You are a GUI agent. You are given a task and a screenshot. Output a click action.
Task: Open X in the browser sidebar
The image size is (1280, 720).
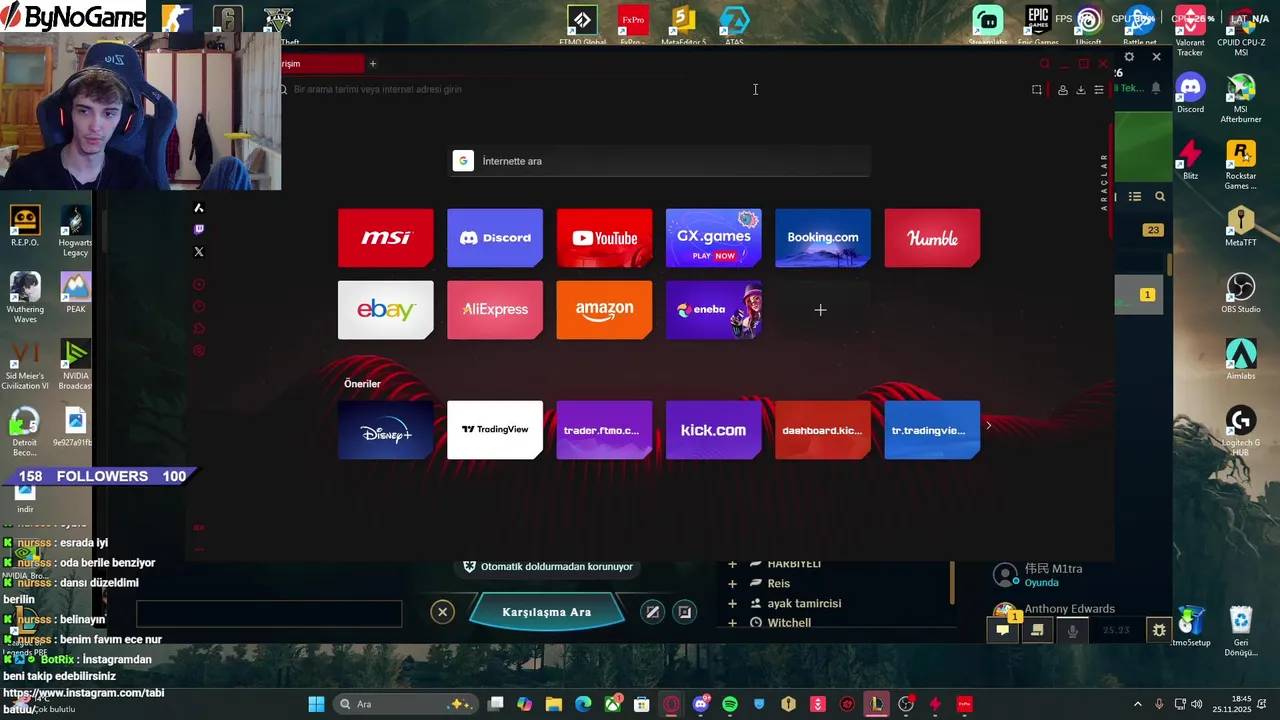199,252
